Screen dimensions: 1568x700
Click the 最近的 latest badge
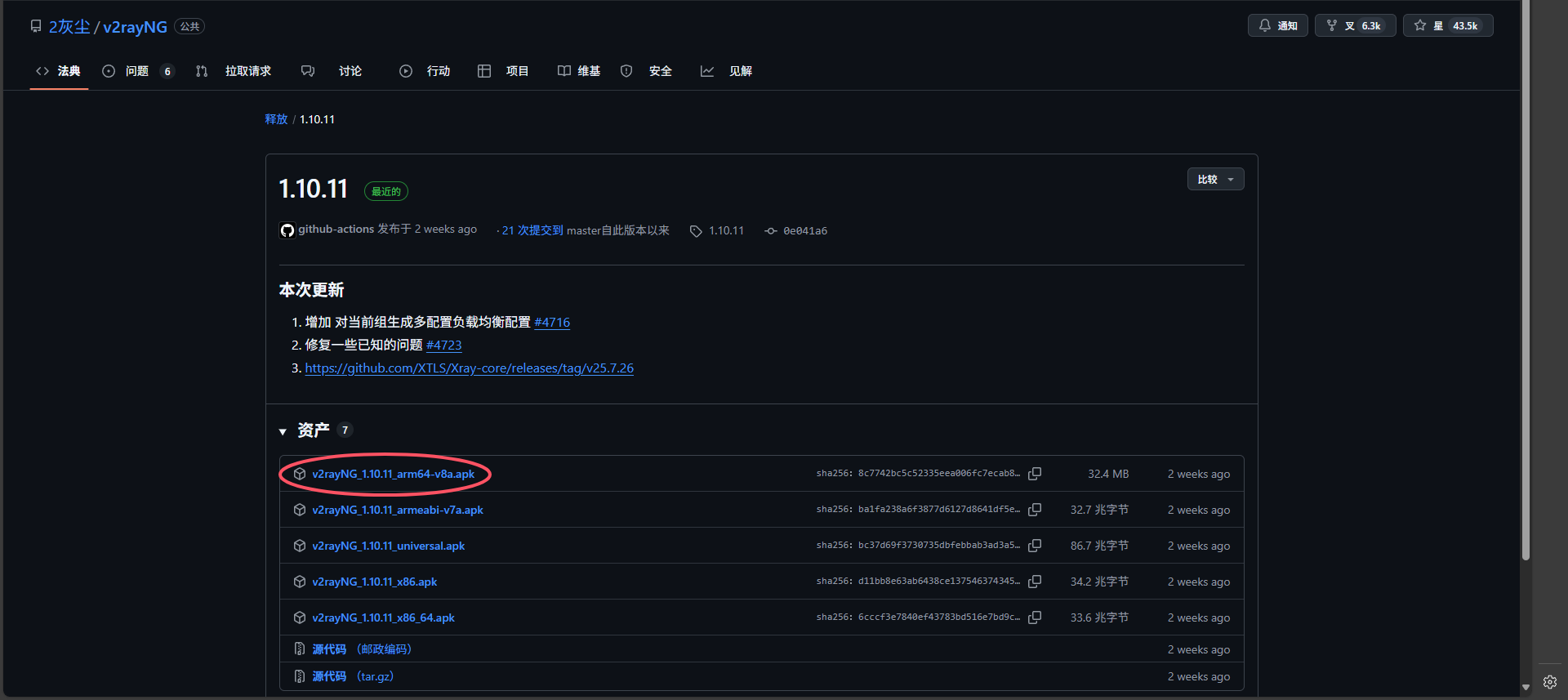point(386,191)
